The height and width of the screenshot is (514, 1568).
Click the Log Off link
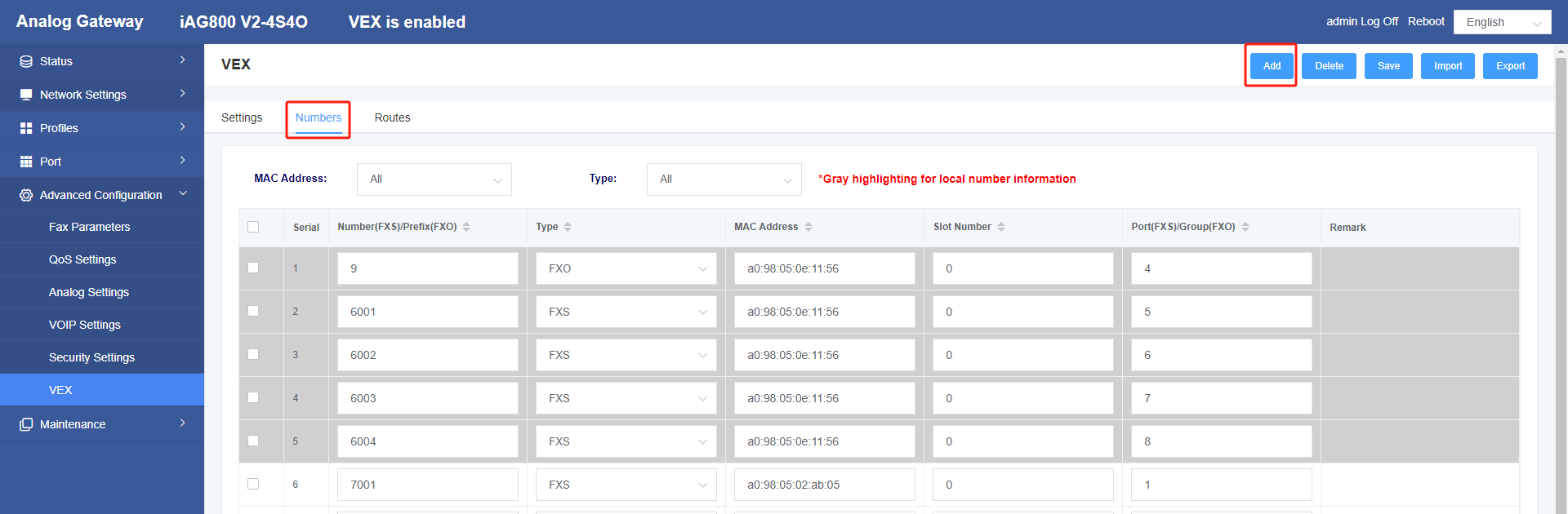pyautogui.click(x=1379, y=21)
